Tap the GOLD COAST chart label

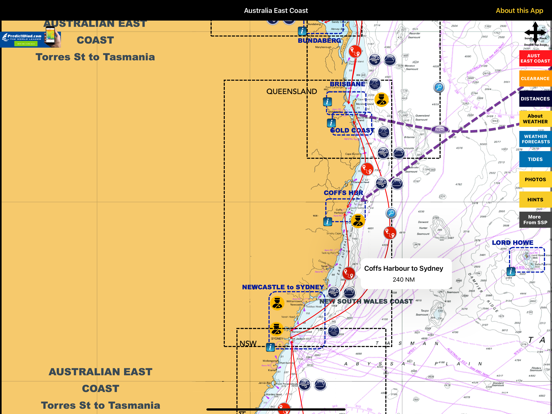(x=352, y=131)
